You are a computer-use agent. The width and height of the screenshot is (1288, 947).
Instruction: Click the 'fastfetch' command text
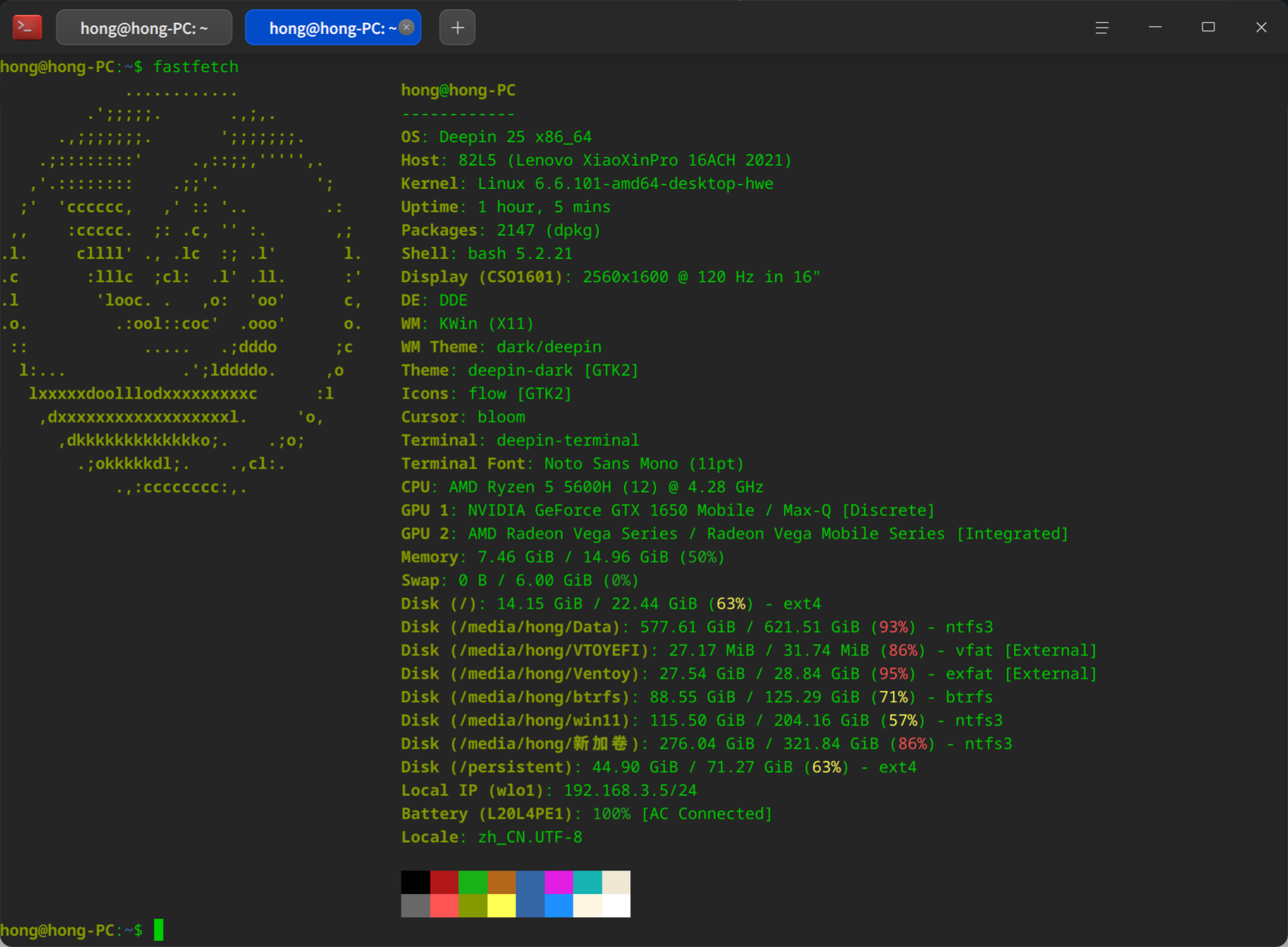[195, 67]
